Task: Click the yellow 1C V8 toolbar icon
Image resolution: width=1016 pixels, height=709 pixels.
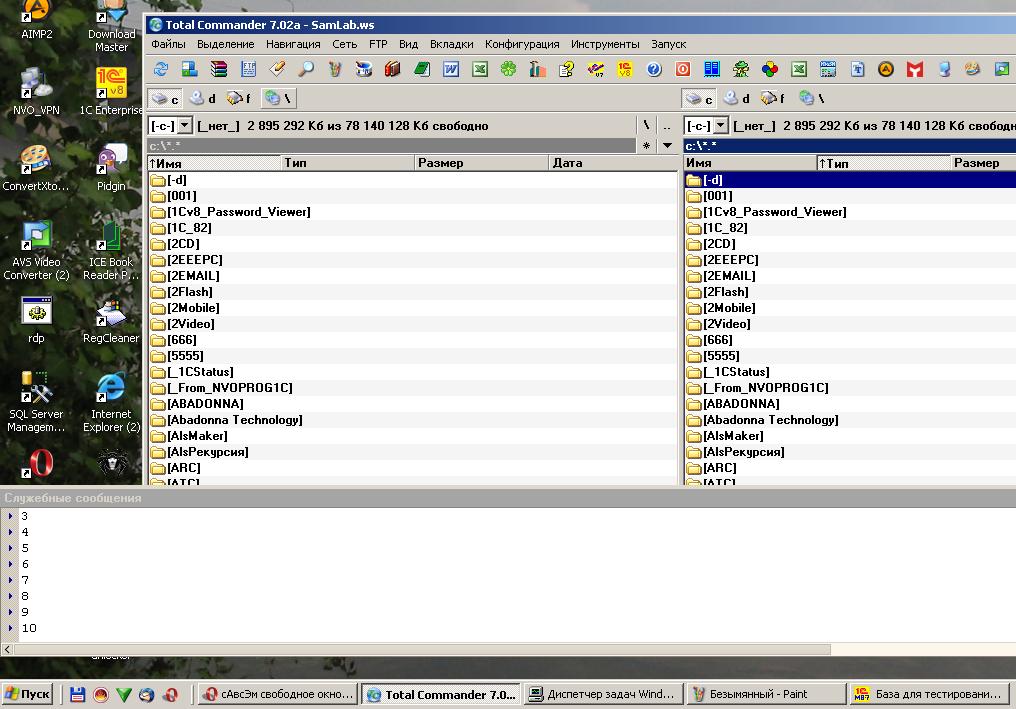Action: (x=625, y=69)
